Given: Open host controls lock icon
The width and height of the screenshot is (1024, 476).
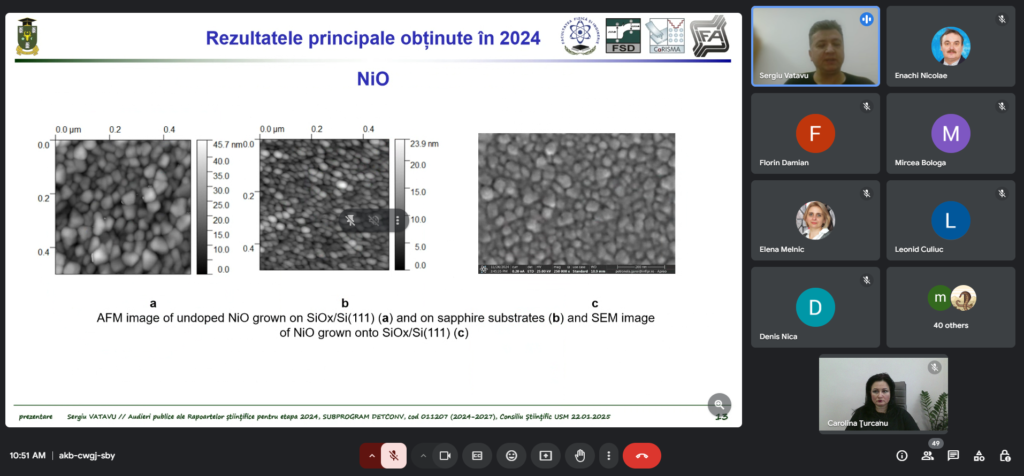Looking at the screenshot, I should [1005, 455].
